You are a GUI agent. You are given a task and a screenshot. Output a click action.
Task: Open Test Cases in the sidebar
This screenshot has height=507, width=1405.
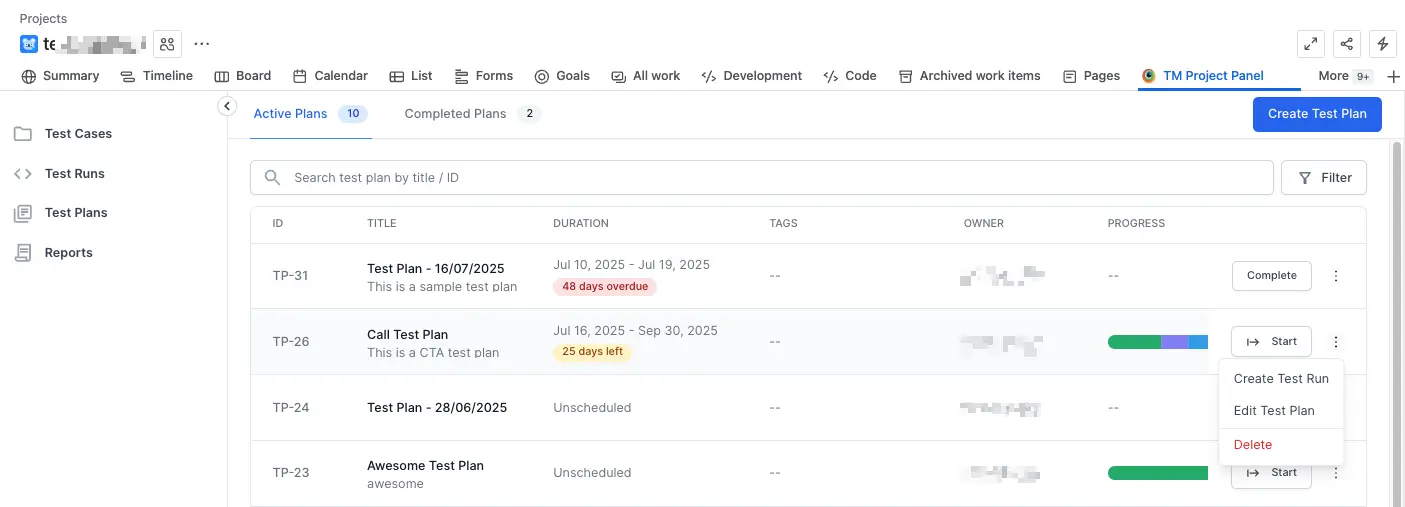tap(78, 134)
